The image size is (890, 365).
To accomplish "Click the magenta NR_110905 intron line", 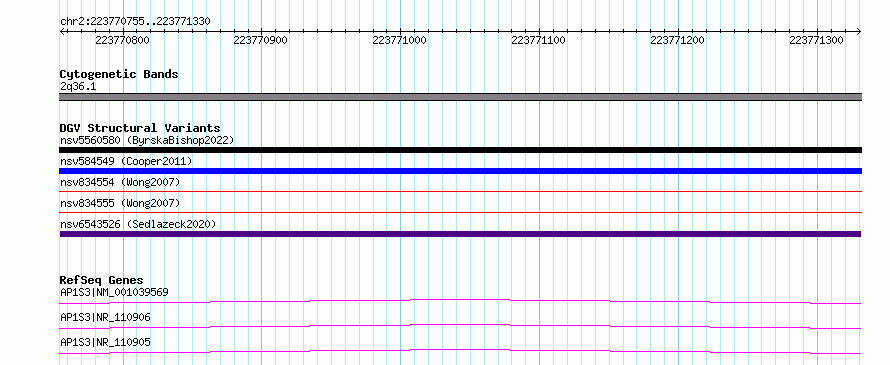I will tap(460, 351).
